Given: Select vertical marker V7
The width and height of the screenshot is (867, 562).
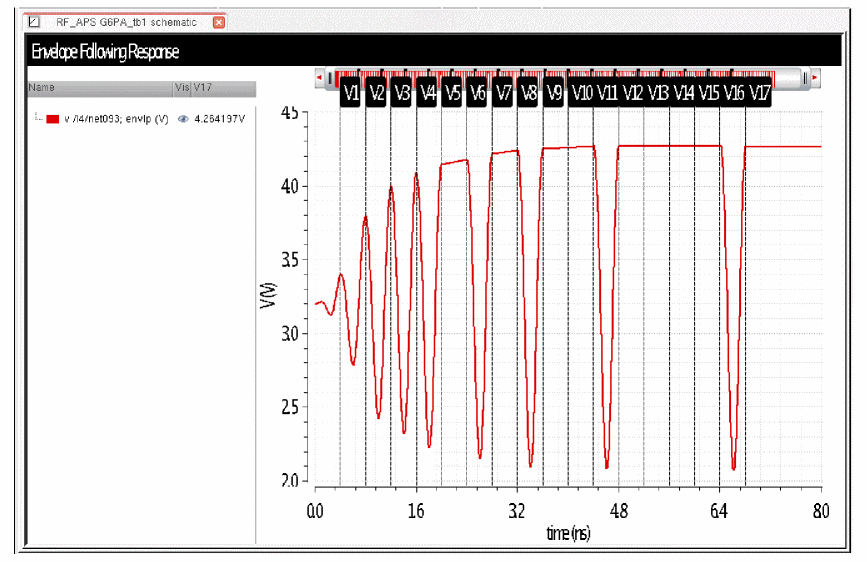Looking at the screenshot, I should pyautogui.click(x=503, y=92).
